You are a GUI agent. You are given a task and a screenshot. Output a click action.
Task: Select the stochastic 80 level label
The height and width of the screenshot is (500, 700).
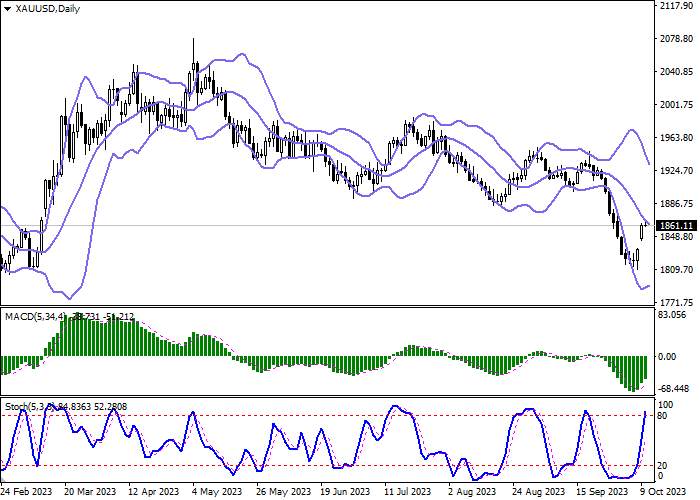coord(662,416)
